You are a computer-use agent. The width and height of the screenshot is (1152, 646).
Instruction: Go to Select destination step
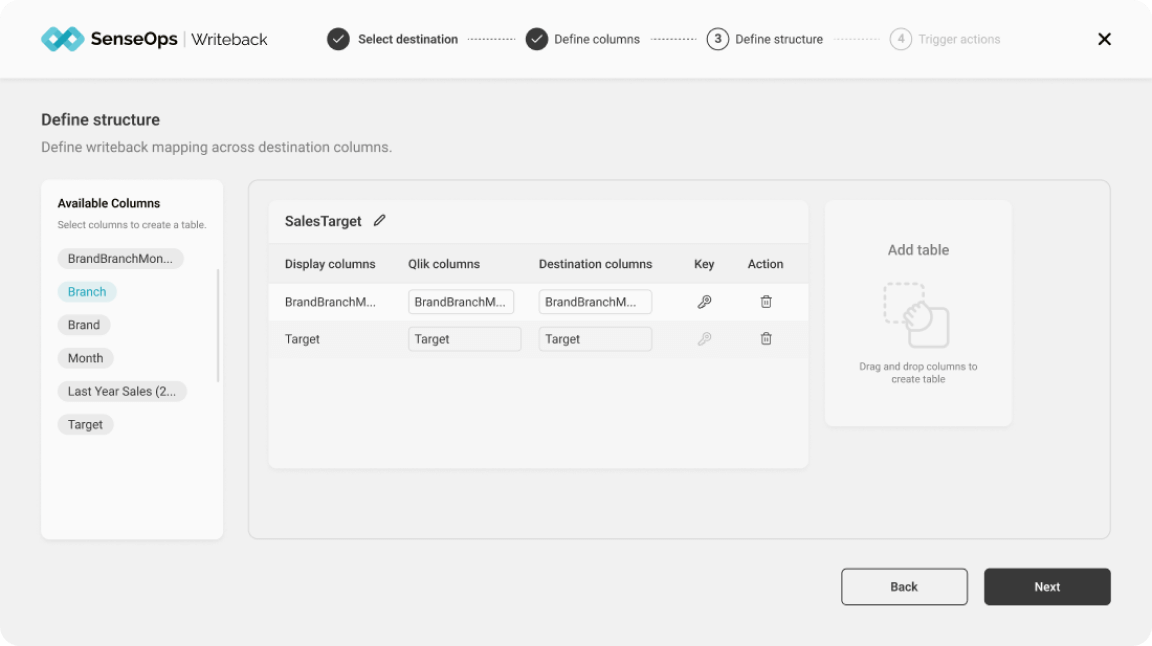(393, 39)
